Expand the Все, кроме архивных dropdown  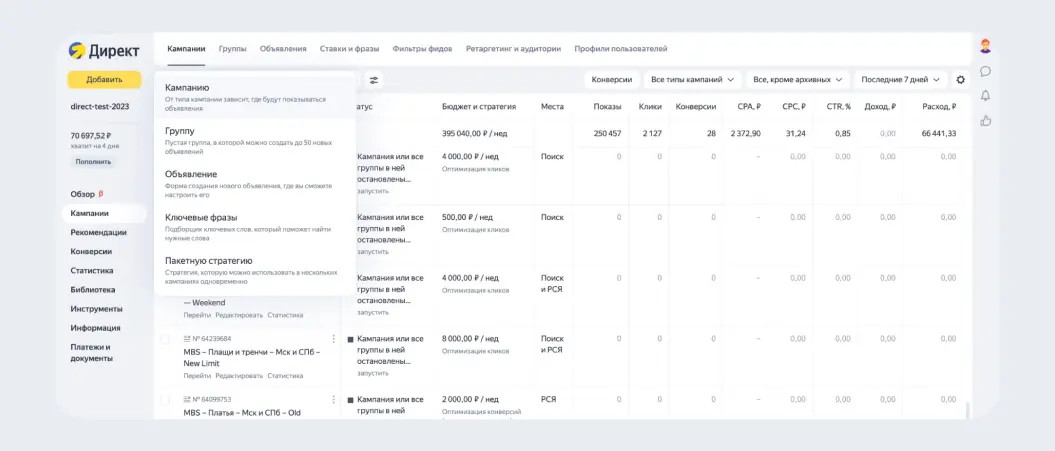pos(797,79)
